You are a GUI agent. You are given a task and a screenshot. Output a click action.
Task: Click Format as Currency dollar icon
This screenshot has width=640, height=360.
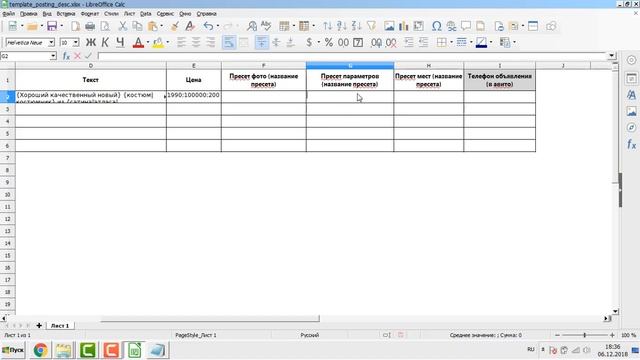(x=309, y=42)
